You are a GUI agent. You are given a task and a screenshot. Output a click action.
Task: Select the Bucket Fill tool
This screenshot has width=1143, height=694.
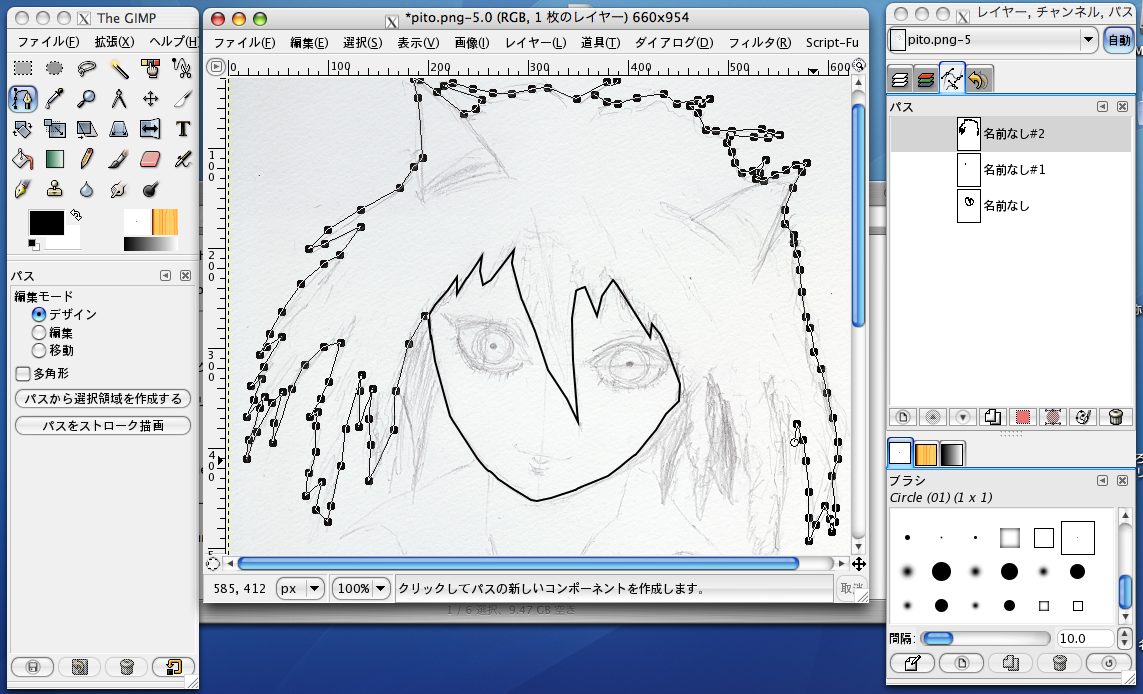(x=23, y=159)
